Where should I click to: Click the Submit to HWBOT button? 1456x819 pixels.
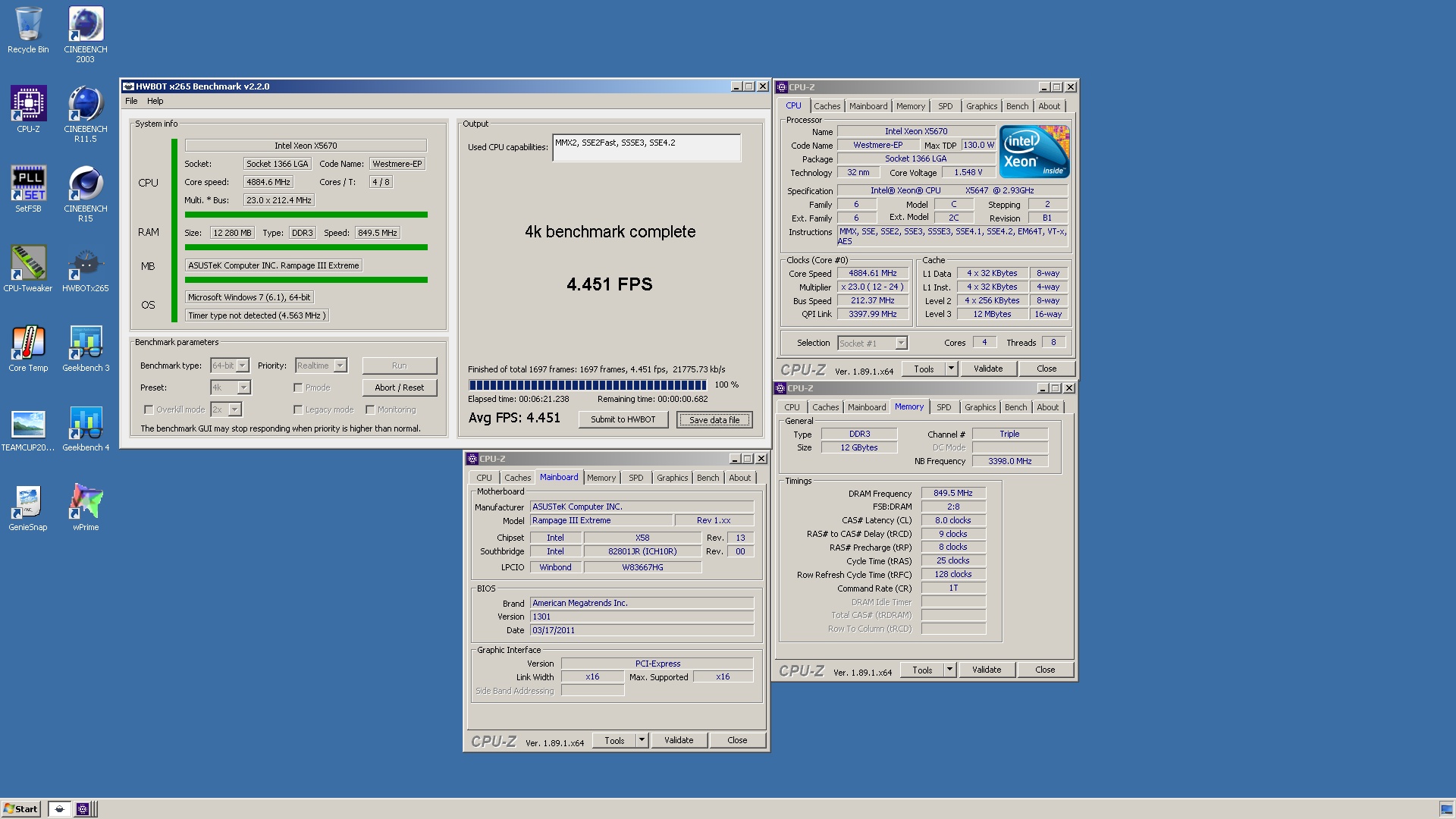coord(623,419)
